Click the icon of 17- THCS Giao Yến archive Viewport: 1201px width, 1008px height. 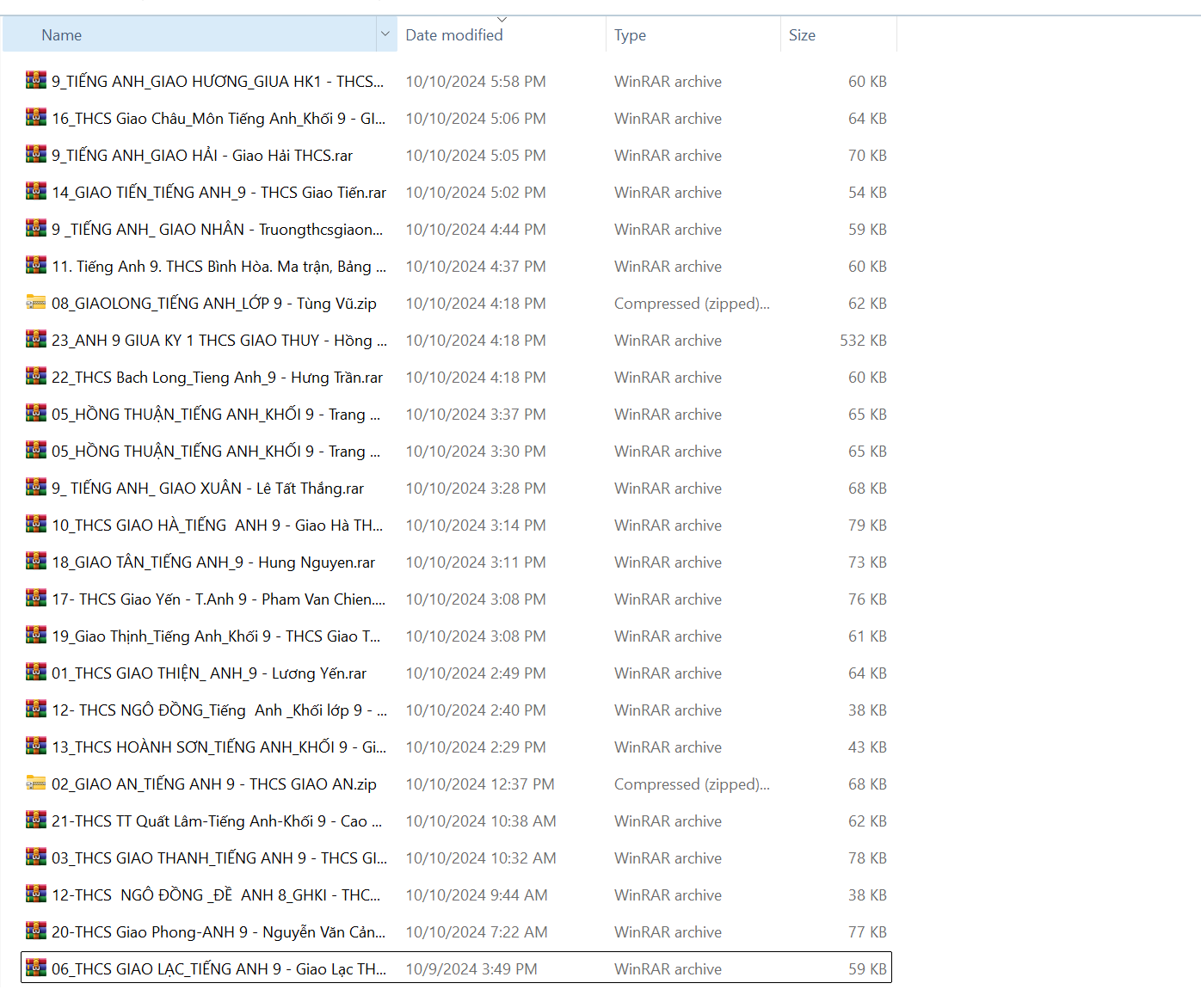(x=36, y=598)
